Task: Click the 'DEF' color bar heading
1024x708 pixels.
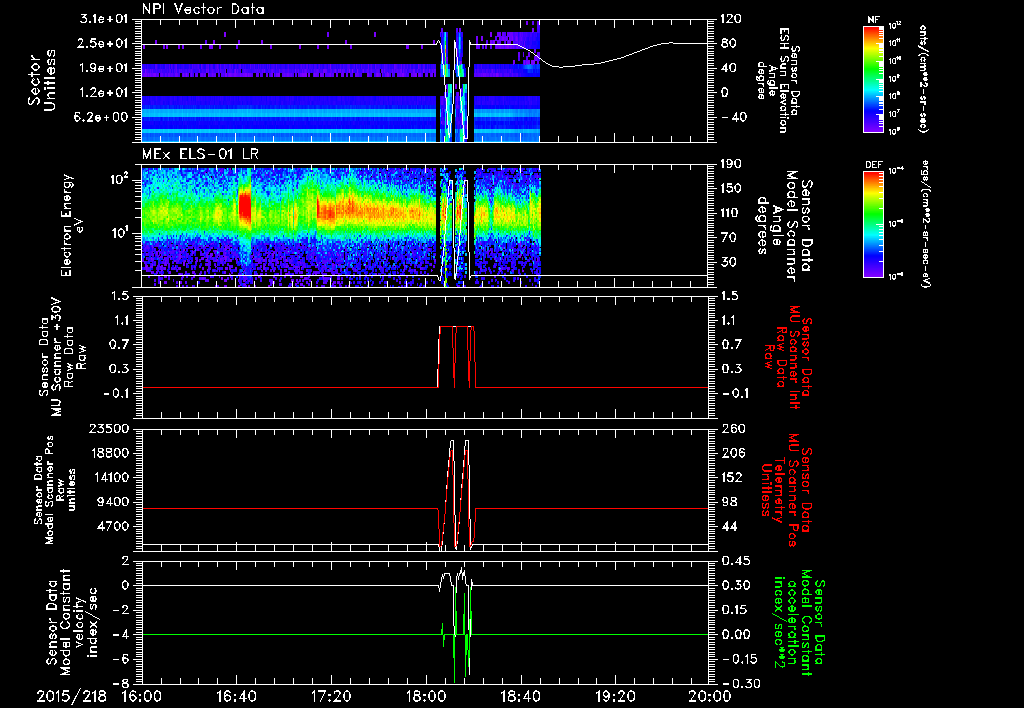Action: tap(874, 165)
